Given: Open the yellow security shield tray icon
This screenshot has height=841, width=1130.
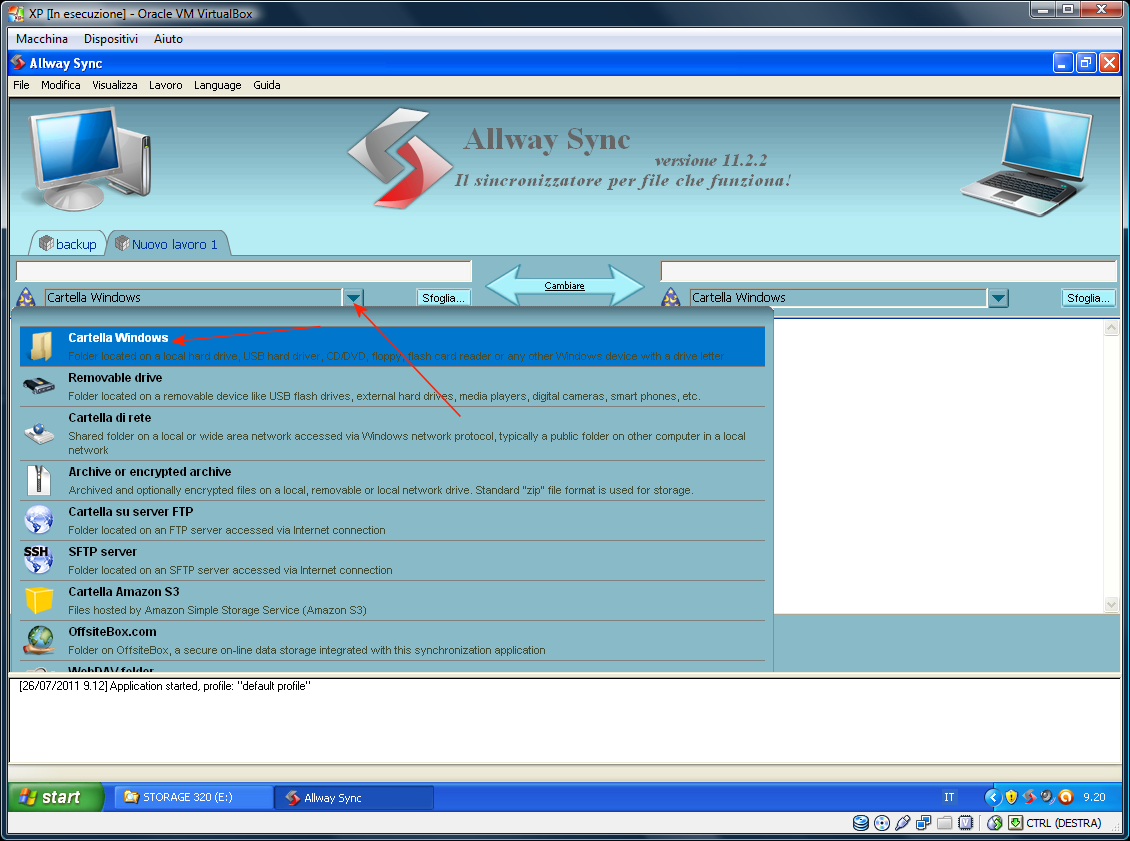Looking at the screenshot, I should coord(1011,797).
